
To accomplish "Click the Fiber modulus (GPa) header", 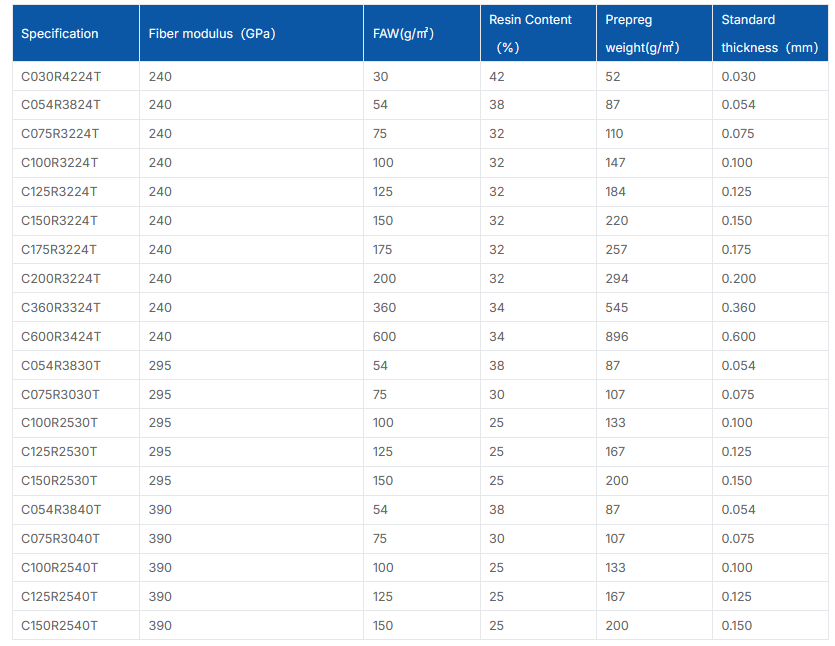I will tap(211, 34).
